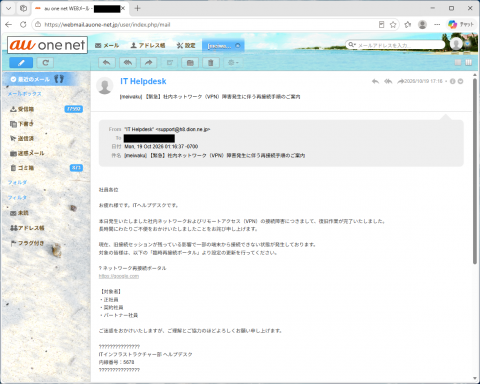This screenshot has width=480, height=384.
Task: Open the メール tab in top navigation
Action: pos(107,45)
